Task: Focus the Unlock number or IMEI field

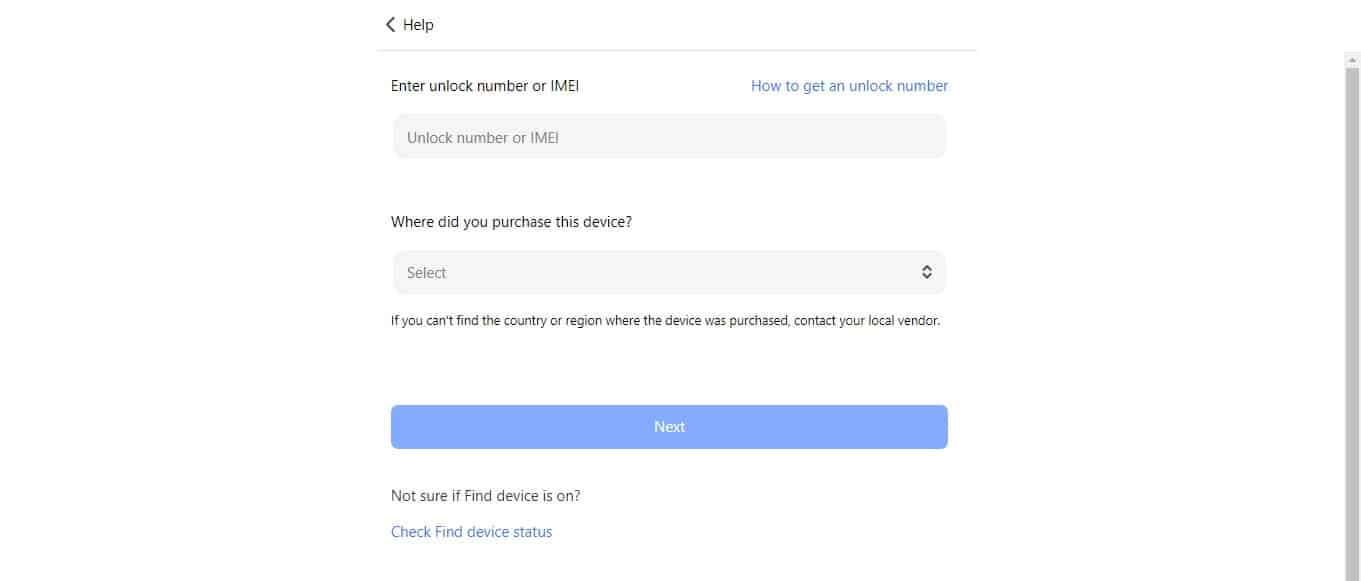Action: tap(668, 136)
